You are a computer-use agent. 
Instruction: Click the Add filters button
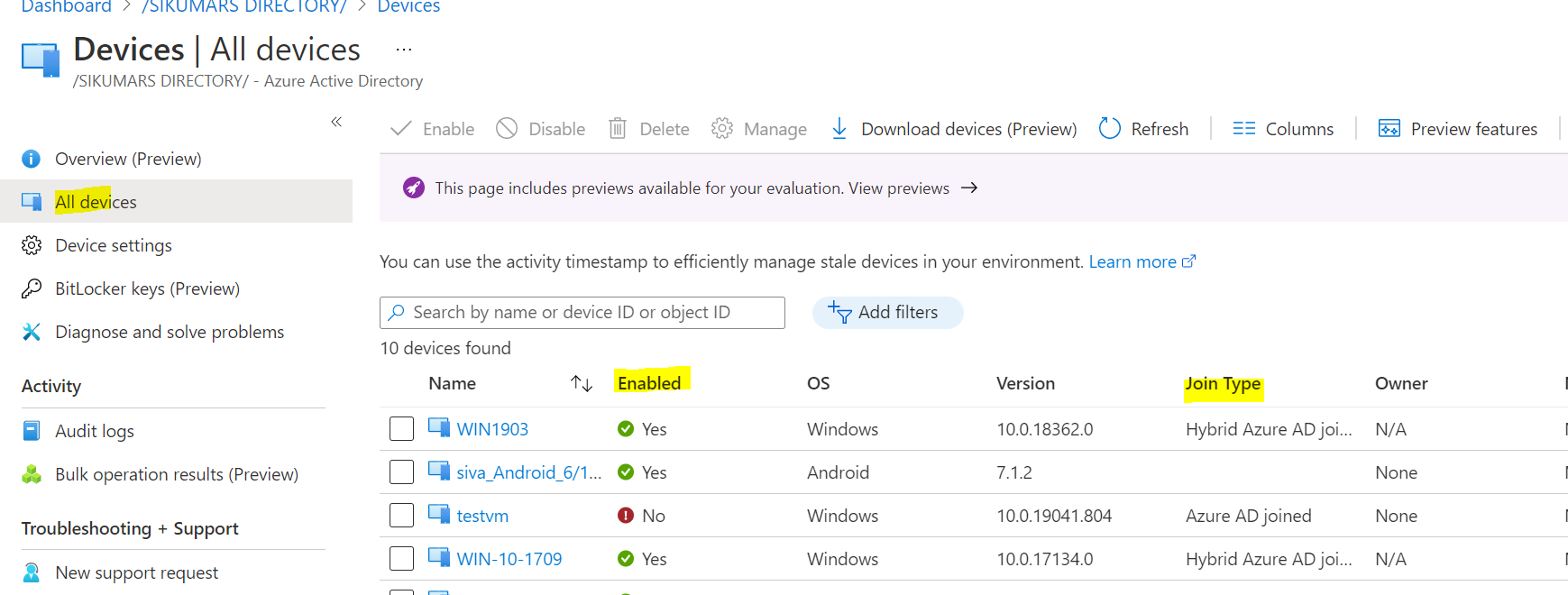887,312
